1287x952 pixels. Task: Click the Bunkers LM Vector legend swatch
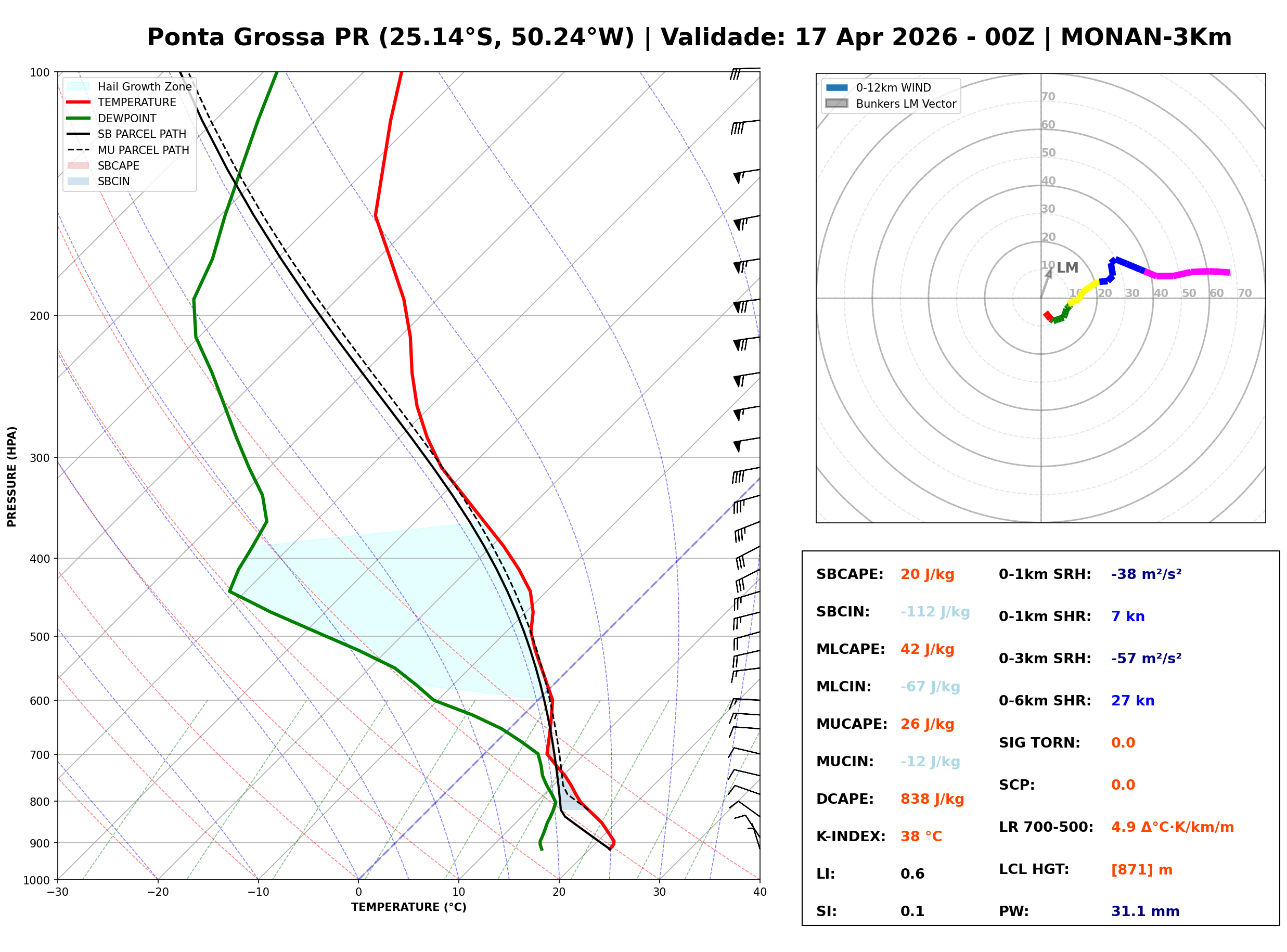click(x=836, y=104)
